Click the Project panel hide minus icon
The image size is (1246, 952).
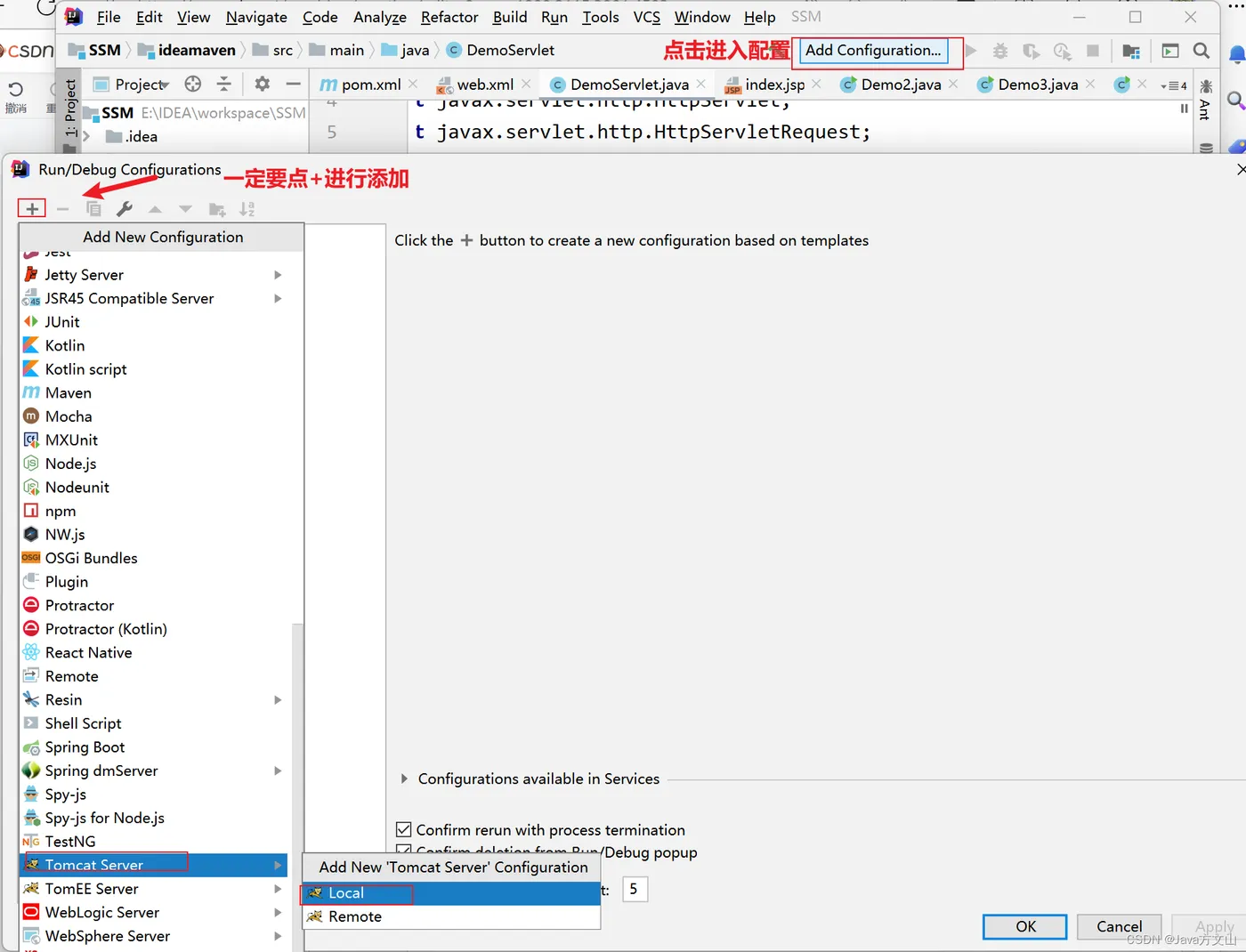[x=293, y=84]
